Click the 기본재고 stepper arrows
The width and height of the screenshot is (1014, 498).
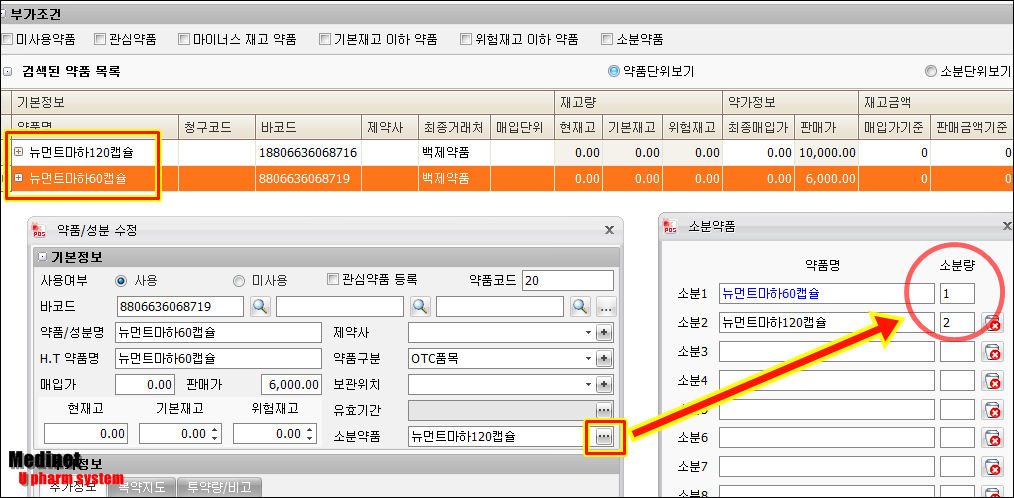(215, 434)
